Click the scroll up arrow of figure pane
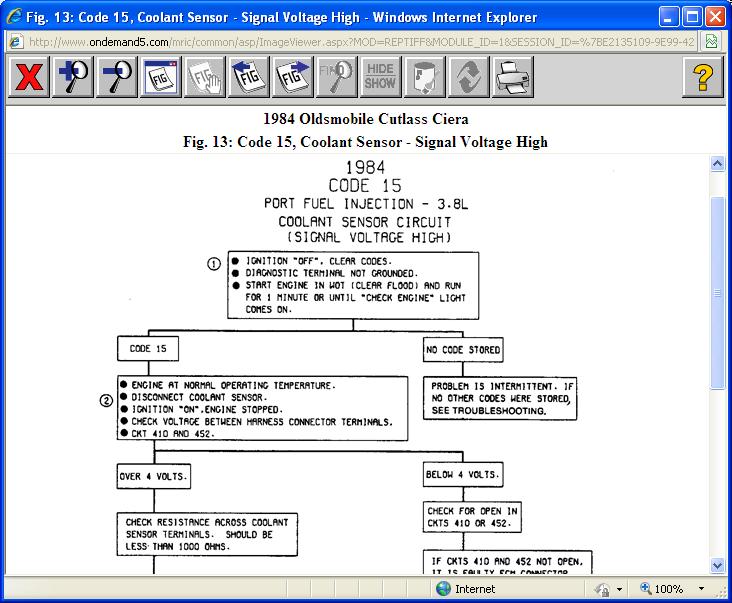This screenshot has width=732, height=603. pyautogui.click(x=718, y=164)
